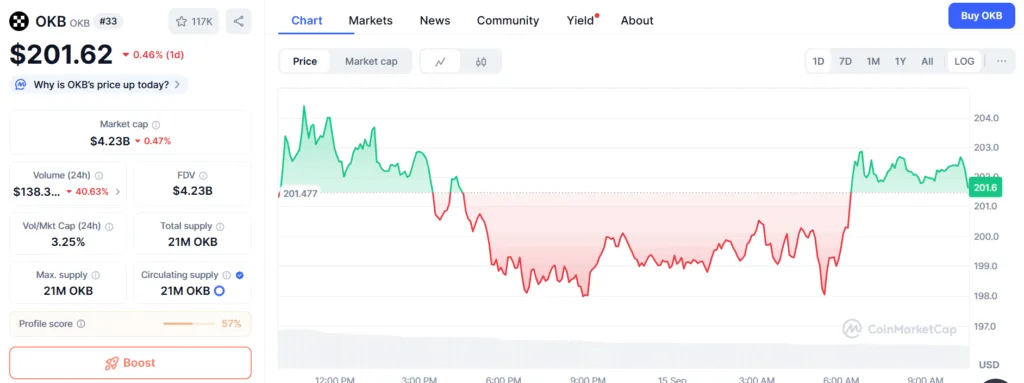1024x383 pixels.
Task: Open the Circulating supply info icon
Action: tap(227, 275)
